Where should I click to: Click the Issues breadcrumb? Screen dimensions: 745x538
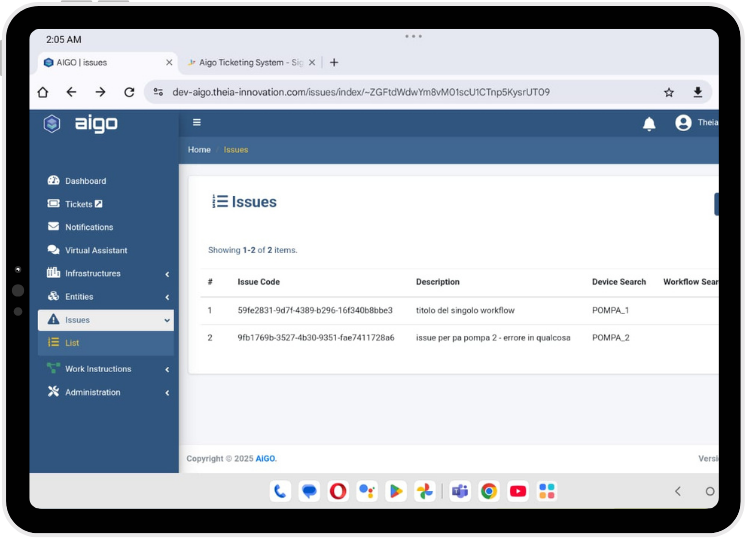(236, 150)
